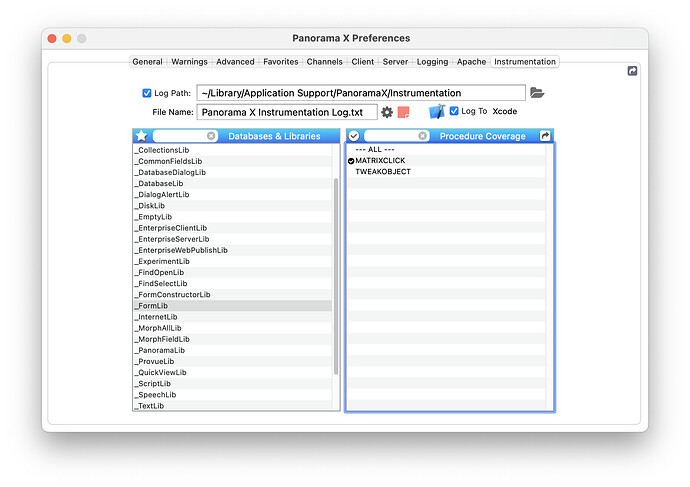Go to the Logging tab

(432, 62)
